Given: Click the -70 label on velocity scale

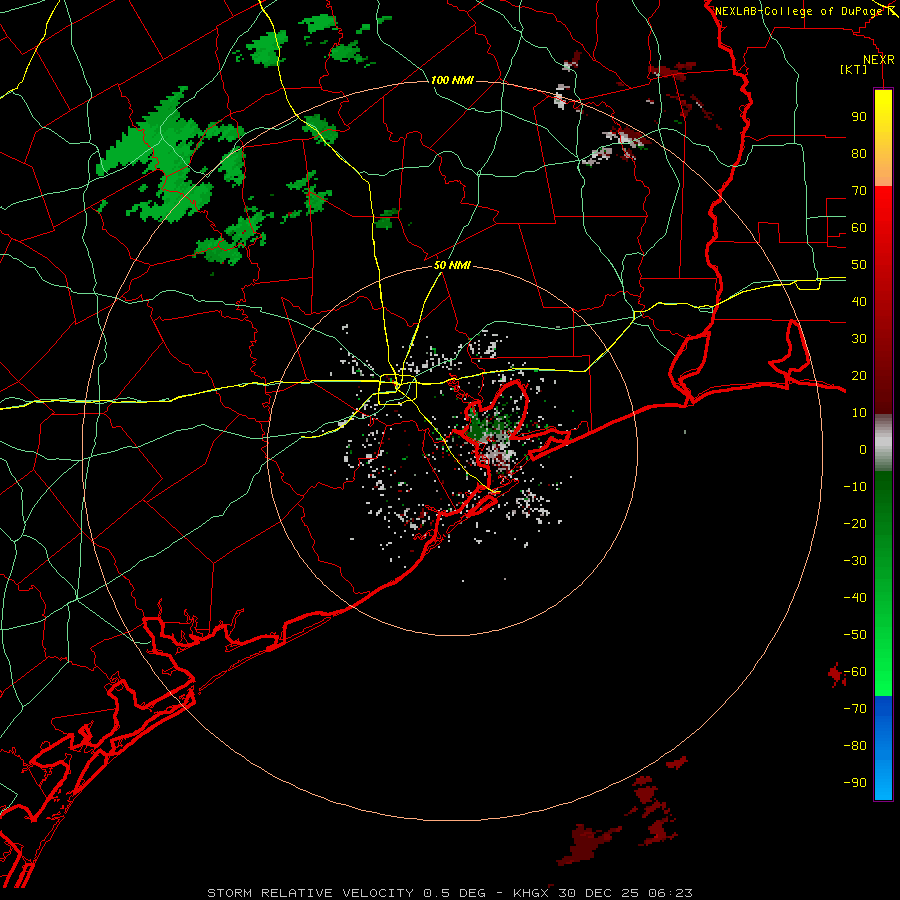Looking at the screenshot, I should (855, 709).
